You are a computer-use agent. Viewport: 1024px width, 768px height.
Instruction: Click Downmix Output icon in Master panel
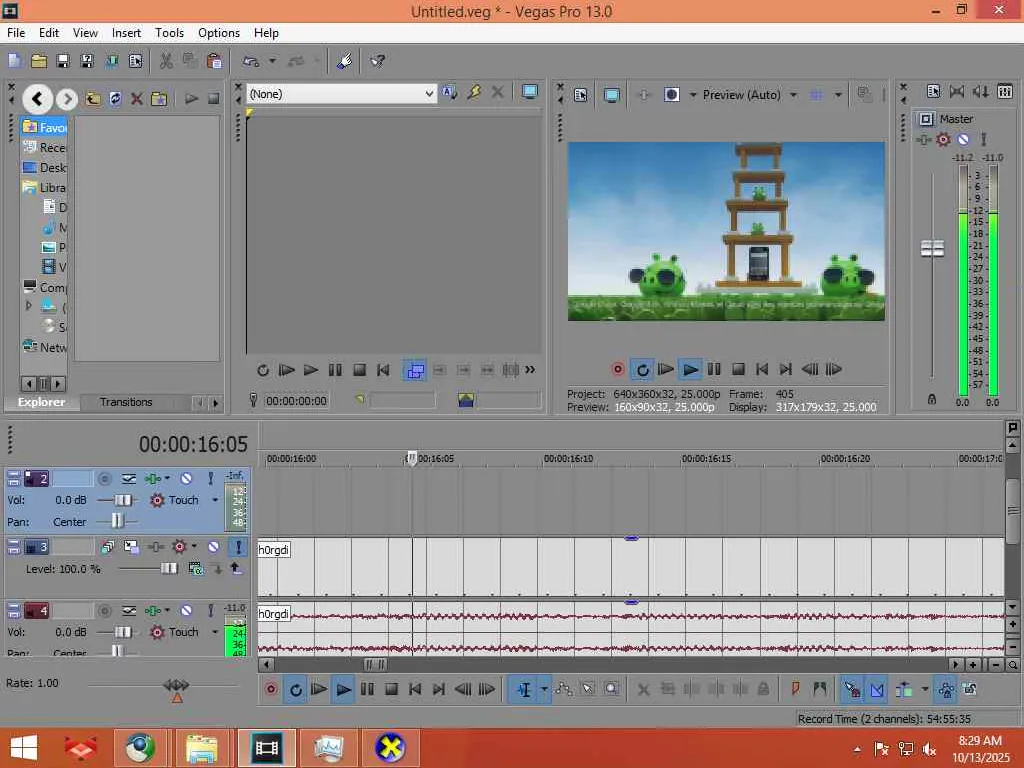(x=957, y=92)
